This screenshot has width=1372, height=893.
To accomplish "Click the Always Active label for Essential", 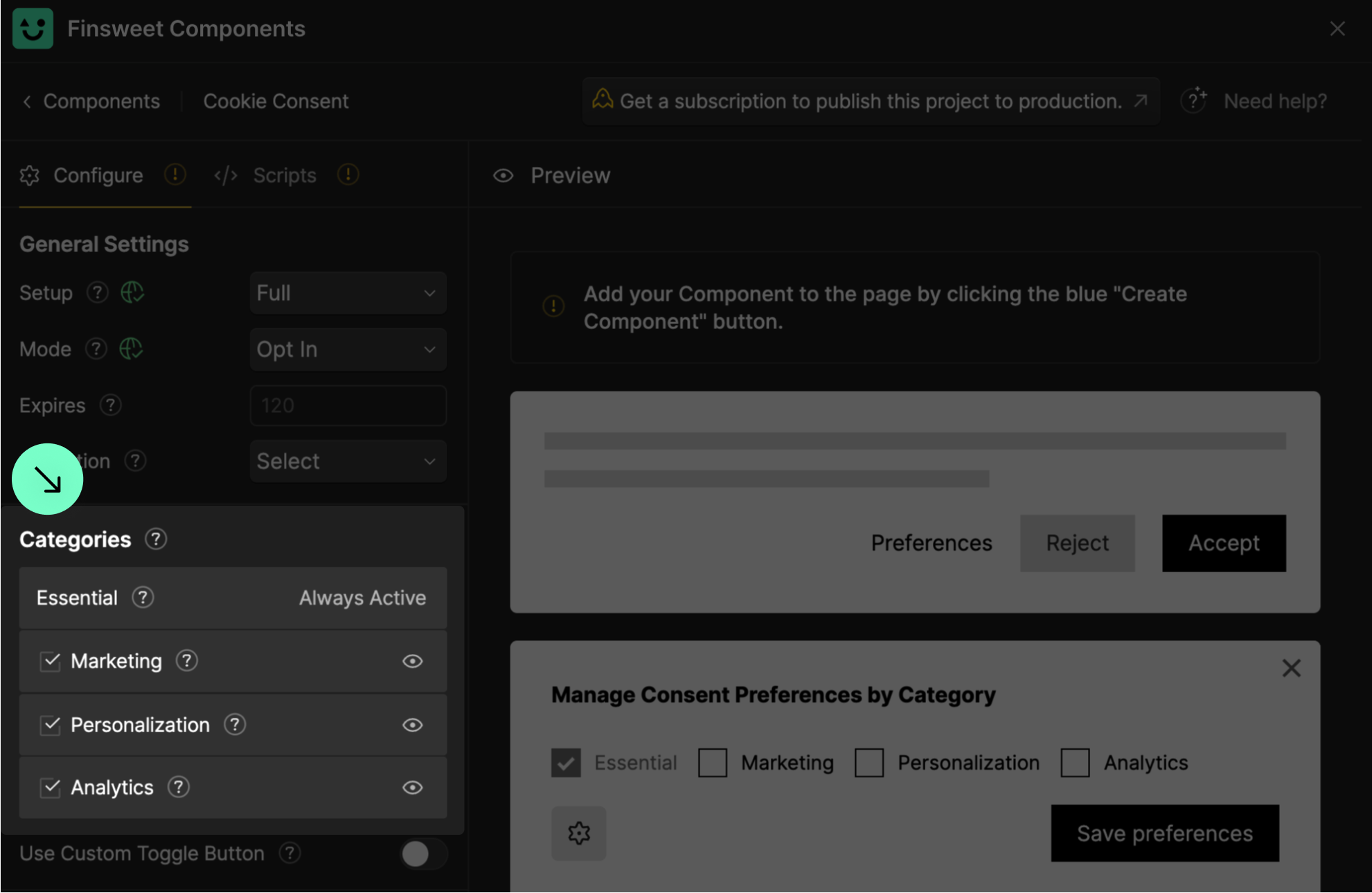I will (x=362, y=598).
